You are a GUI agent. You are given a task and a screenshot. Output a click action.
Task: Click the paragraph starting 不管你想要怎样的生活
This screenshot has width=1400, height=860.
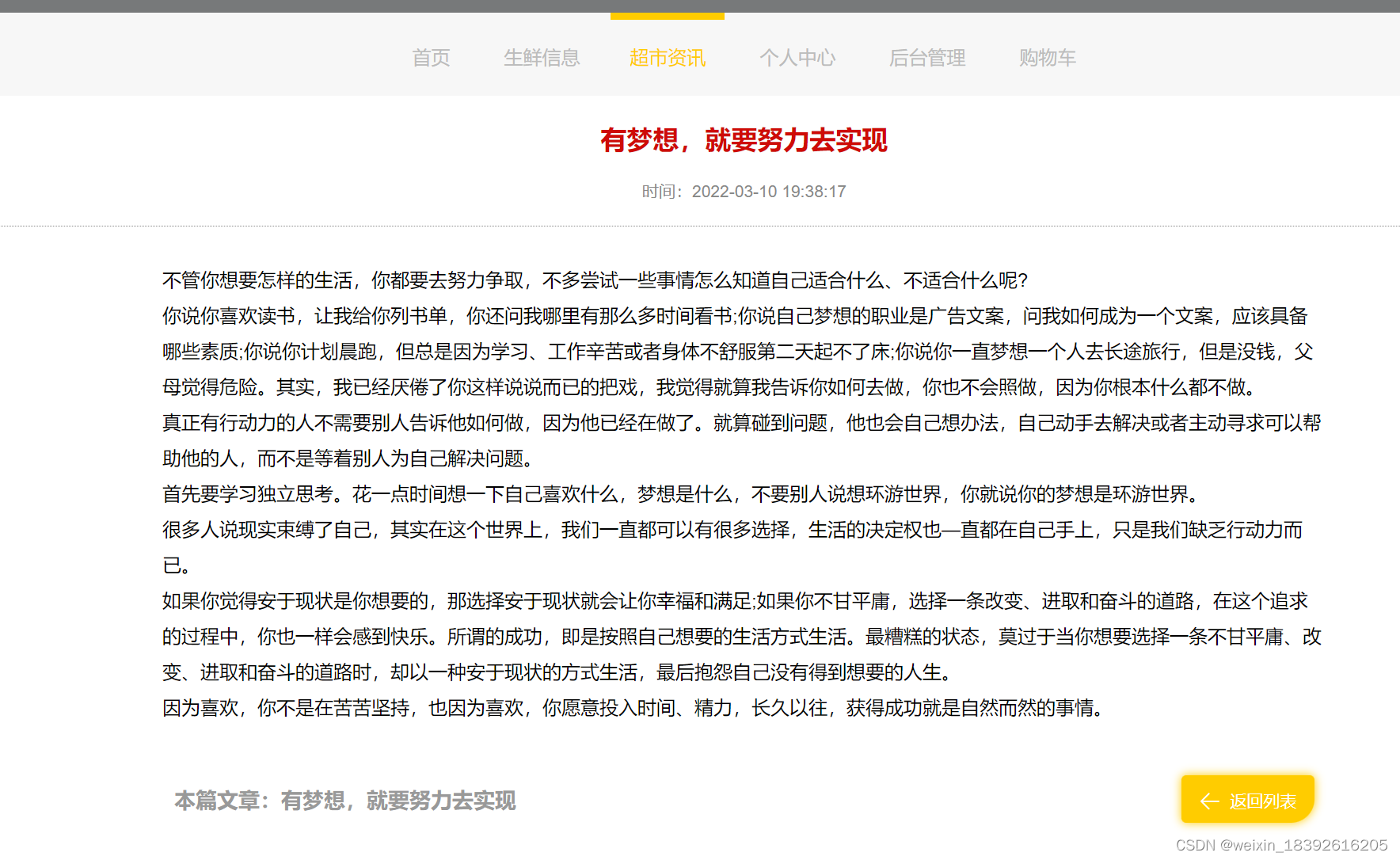(595, 280)
